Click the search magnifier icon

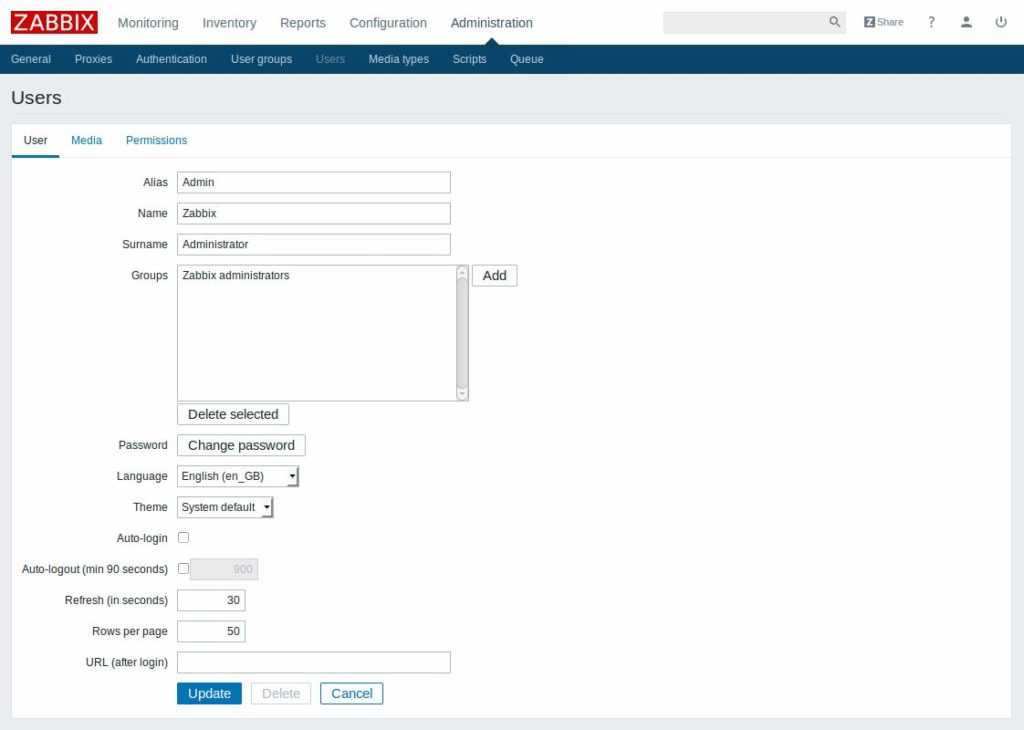[x=835, y=22]
